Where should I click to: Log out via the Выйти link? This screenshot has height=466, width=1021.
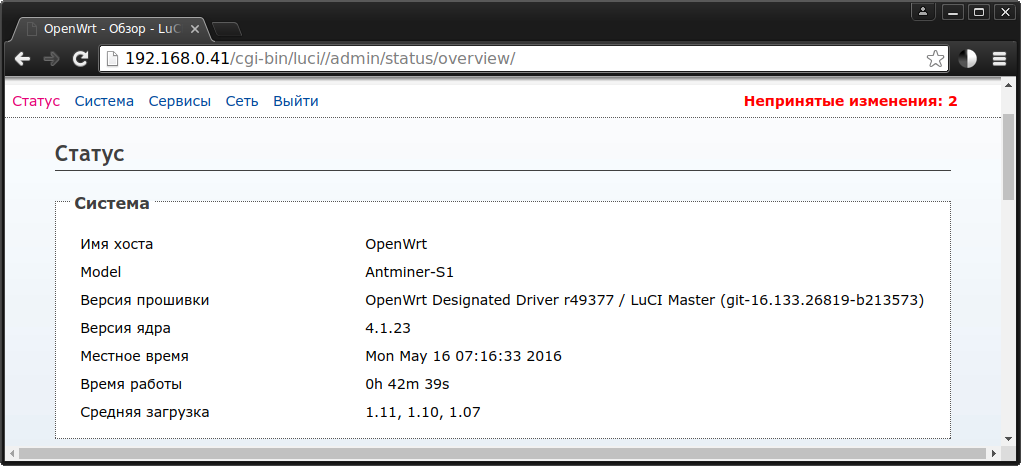296,101
